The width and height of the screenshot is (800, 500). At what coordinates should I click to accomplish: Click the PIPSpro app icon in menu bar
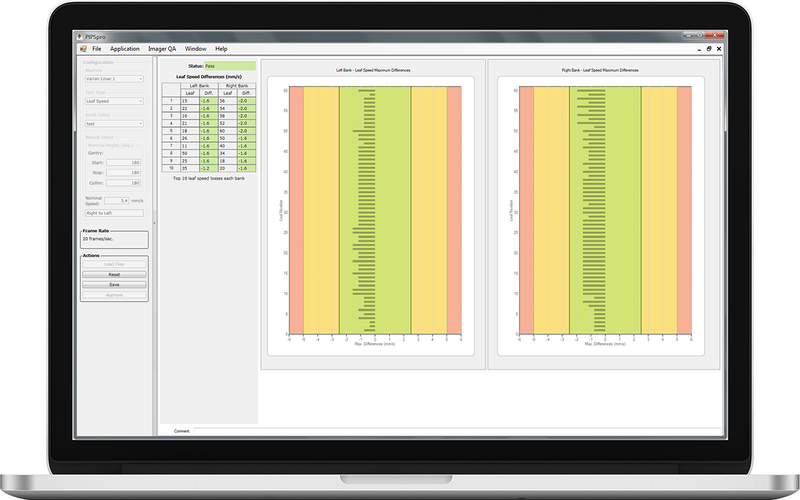pyautogui.click(x=82, y=48)
